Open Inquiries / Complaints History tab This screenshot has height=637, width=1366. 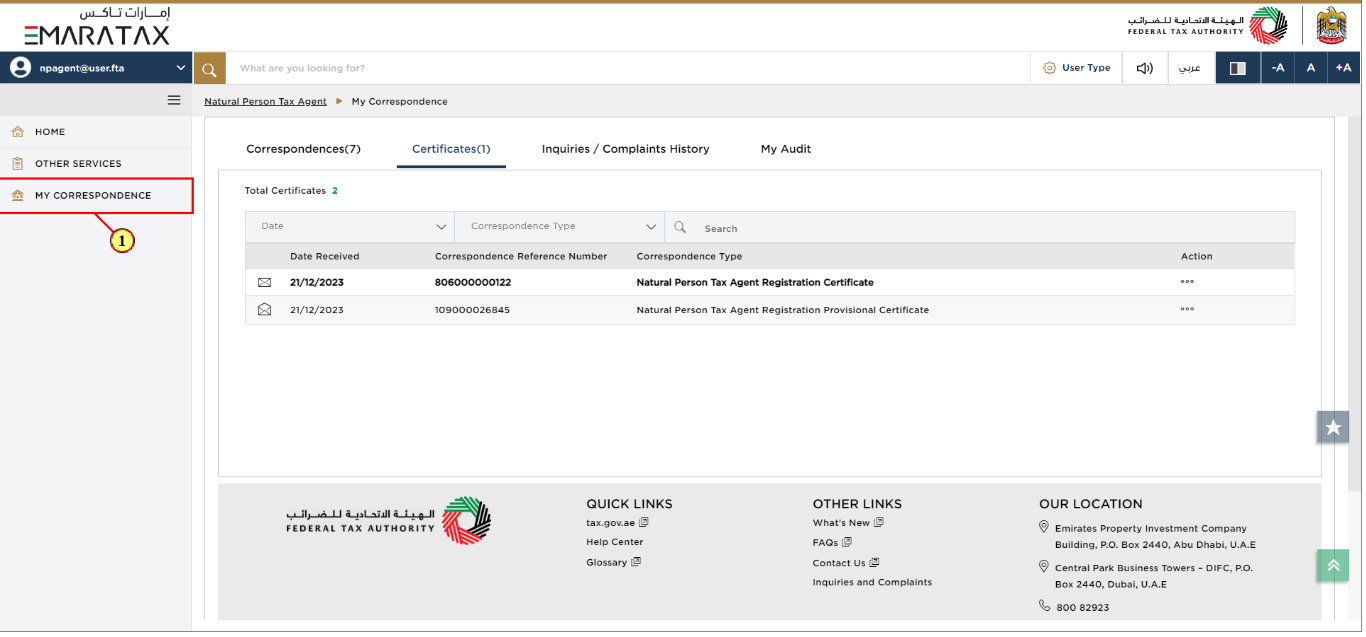point(625,149)
